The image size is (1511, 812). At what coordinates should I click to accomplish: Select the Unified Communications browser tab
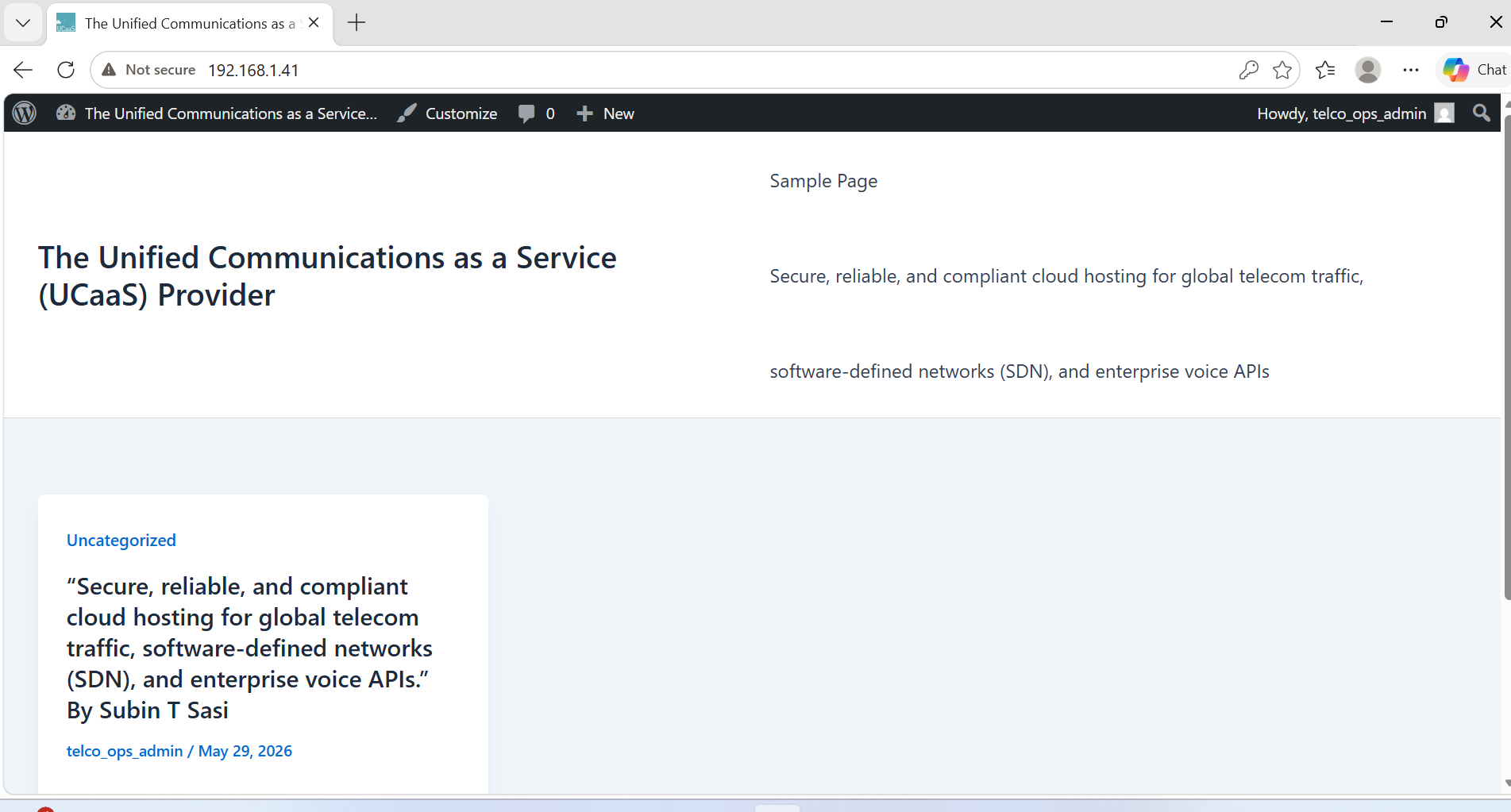tap(191, 23)
